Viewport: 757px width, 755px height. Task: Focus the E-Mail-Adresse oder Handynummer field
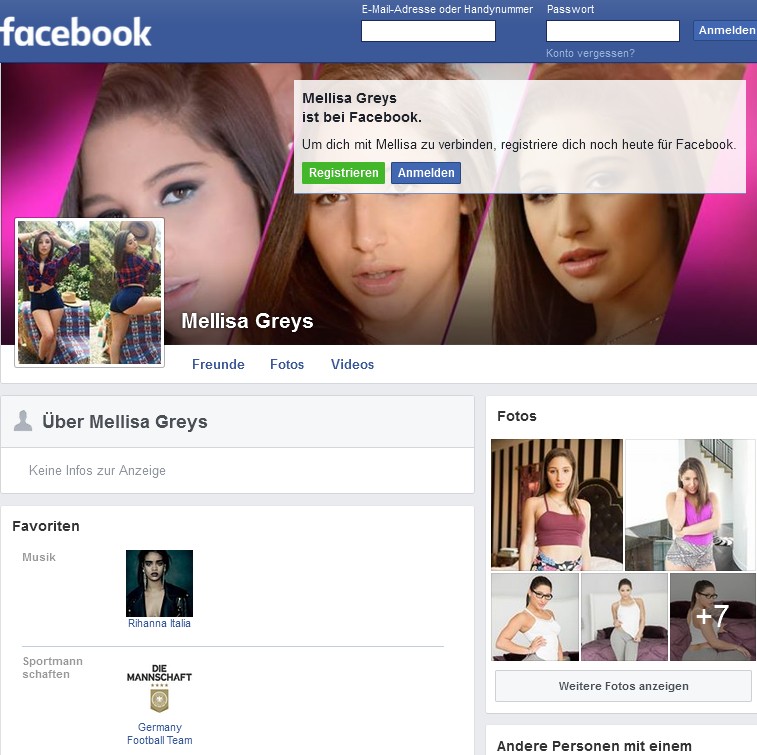[x=428, y=31]
